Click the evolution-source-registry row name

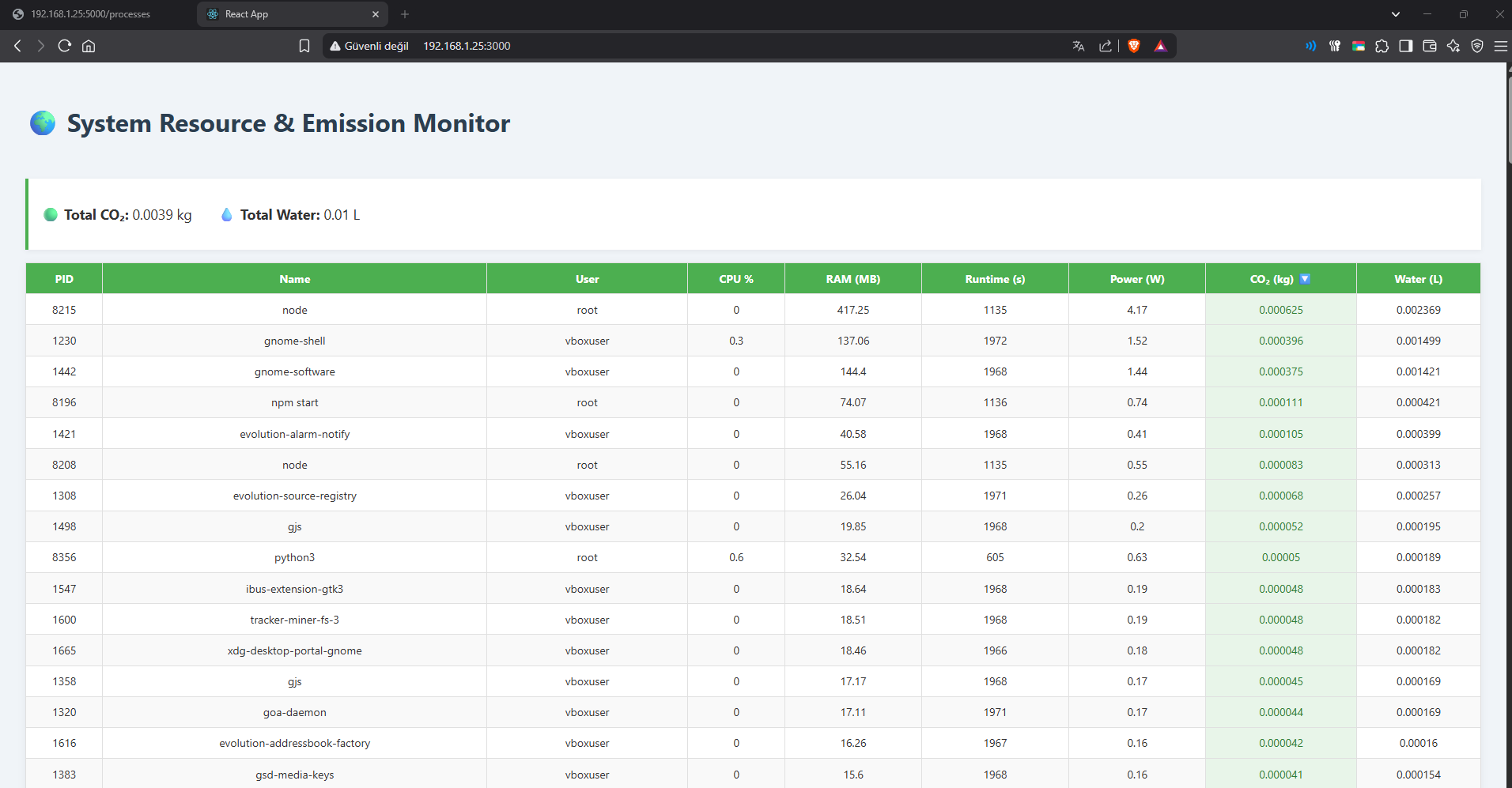tap(294, 496)
